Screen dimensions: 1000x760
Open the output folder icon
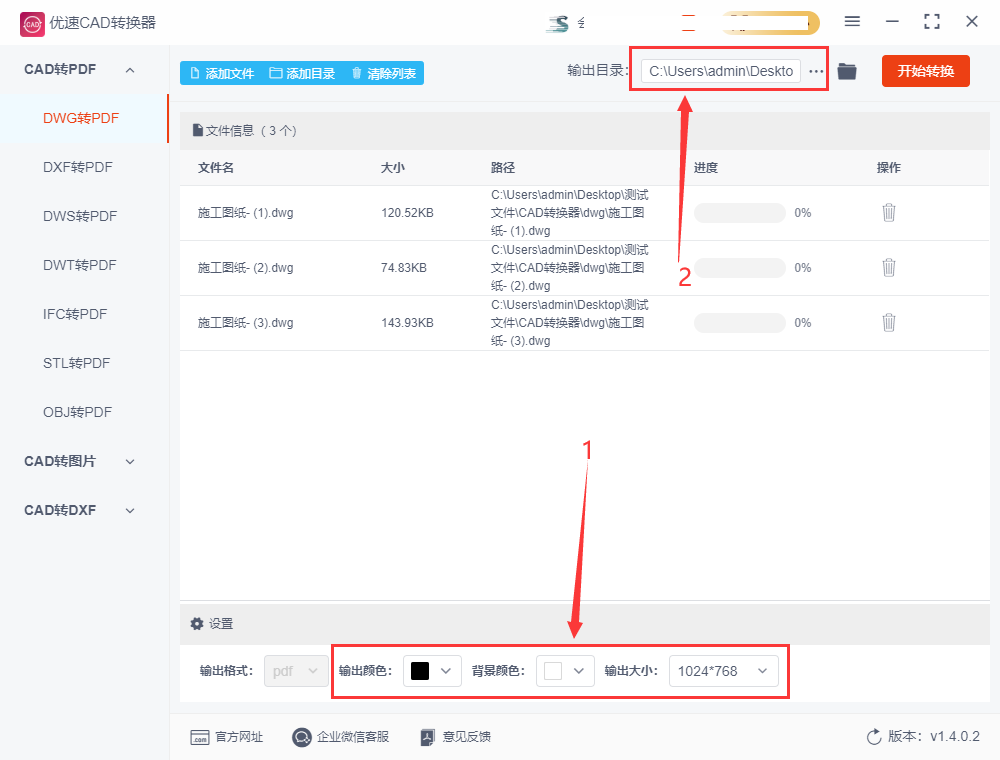click(x=847, y=71)
